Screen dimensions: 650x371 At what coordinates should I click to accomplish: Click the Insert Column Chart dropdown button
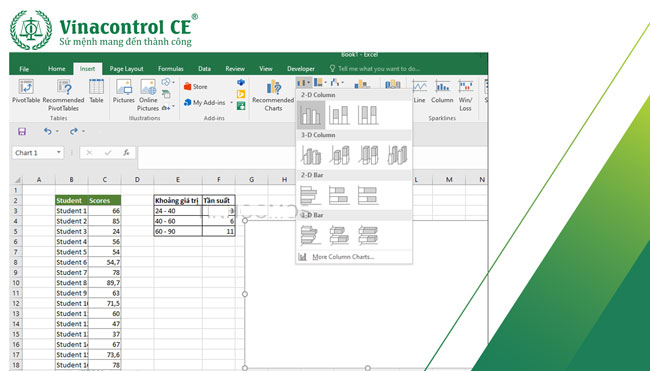(x=303, y=82)
